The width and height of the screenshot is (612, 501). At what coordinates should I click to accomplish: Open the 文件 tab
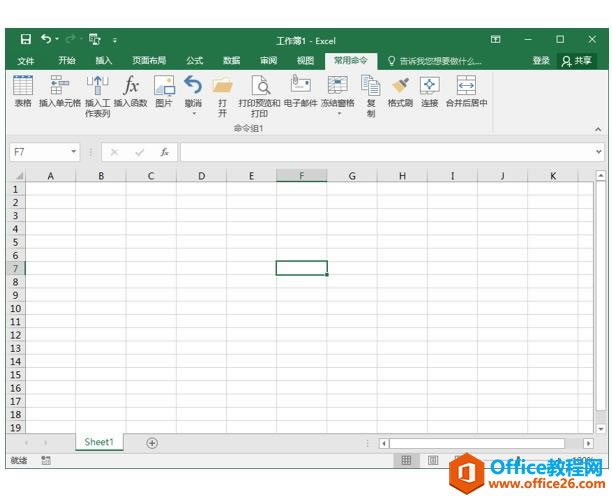pos(26,61)
